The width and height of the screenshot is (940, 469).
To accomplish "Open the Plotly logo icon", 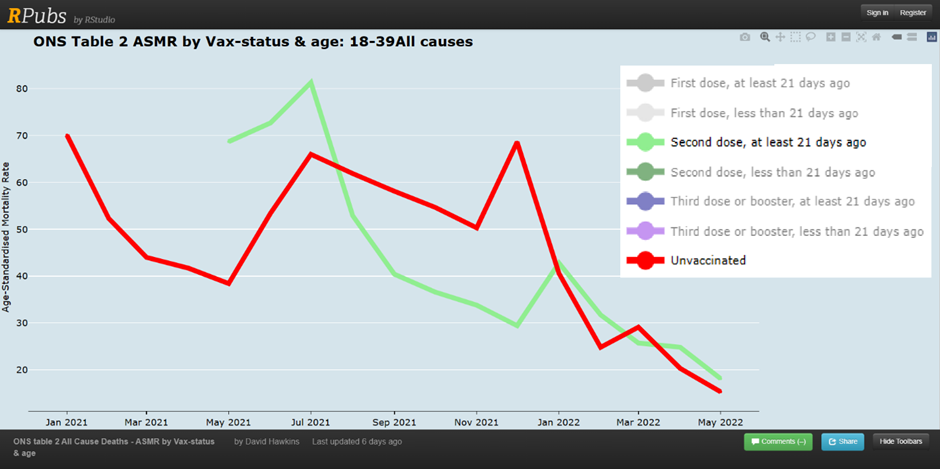I will coord(931,37).
